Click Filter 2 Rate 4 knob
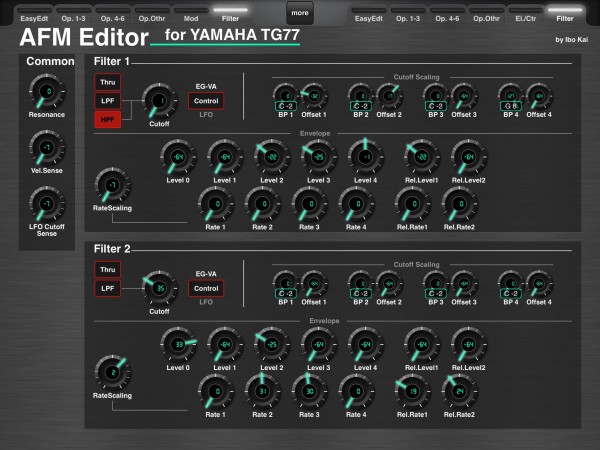This screenshot has height=450, width=600. point(356,391)
